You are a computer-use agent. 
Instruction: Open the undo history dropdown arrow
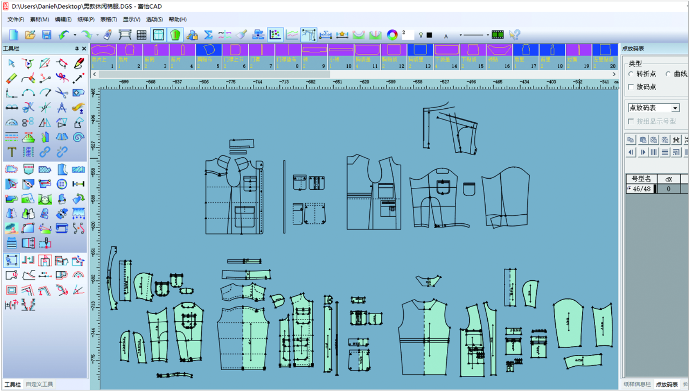[x=75, y=35]
